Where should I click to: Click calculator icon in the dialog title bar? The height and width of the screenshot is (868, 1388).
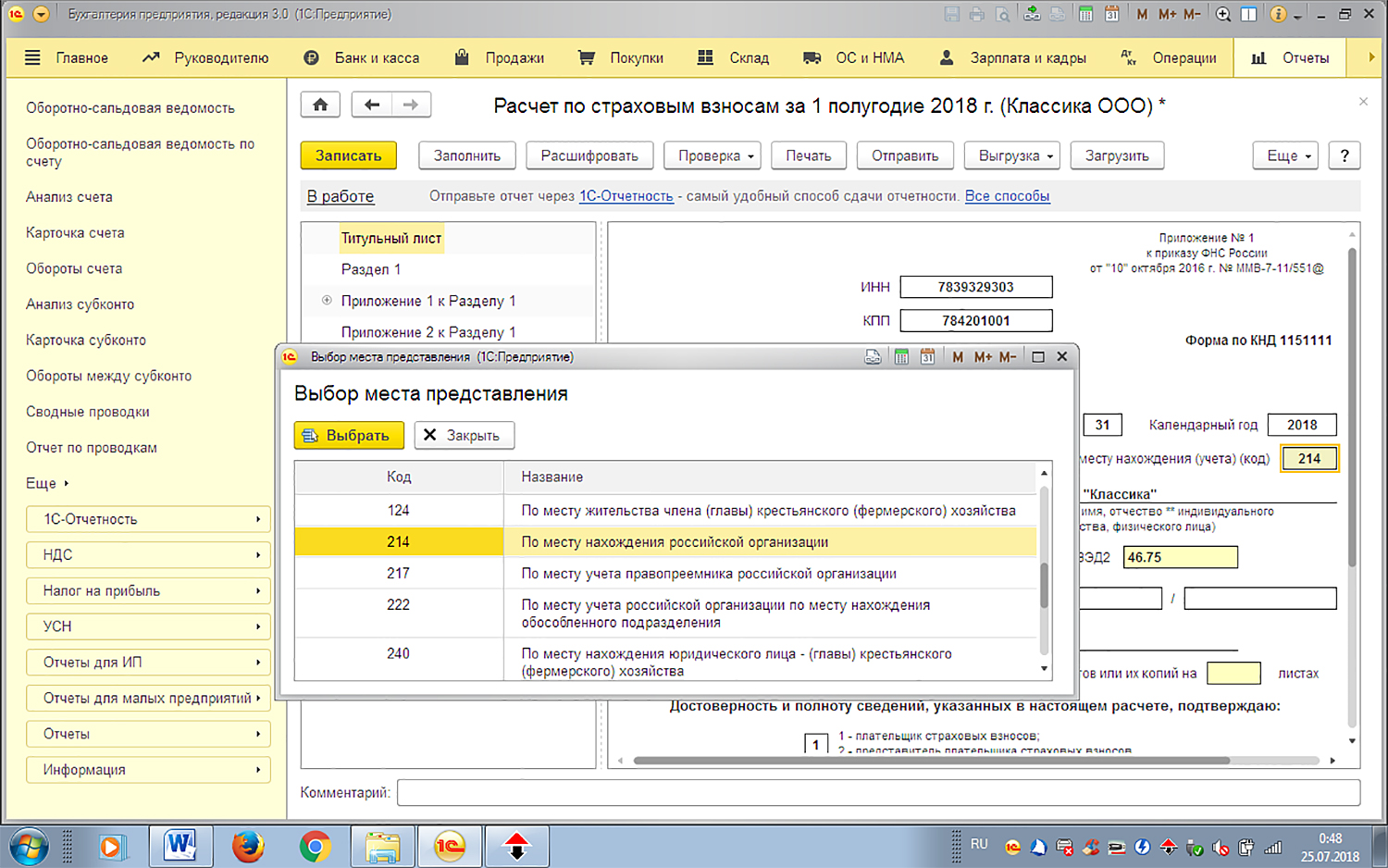(901, 357)
